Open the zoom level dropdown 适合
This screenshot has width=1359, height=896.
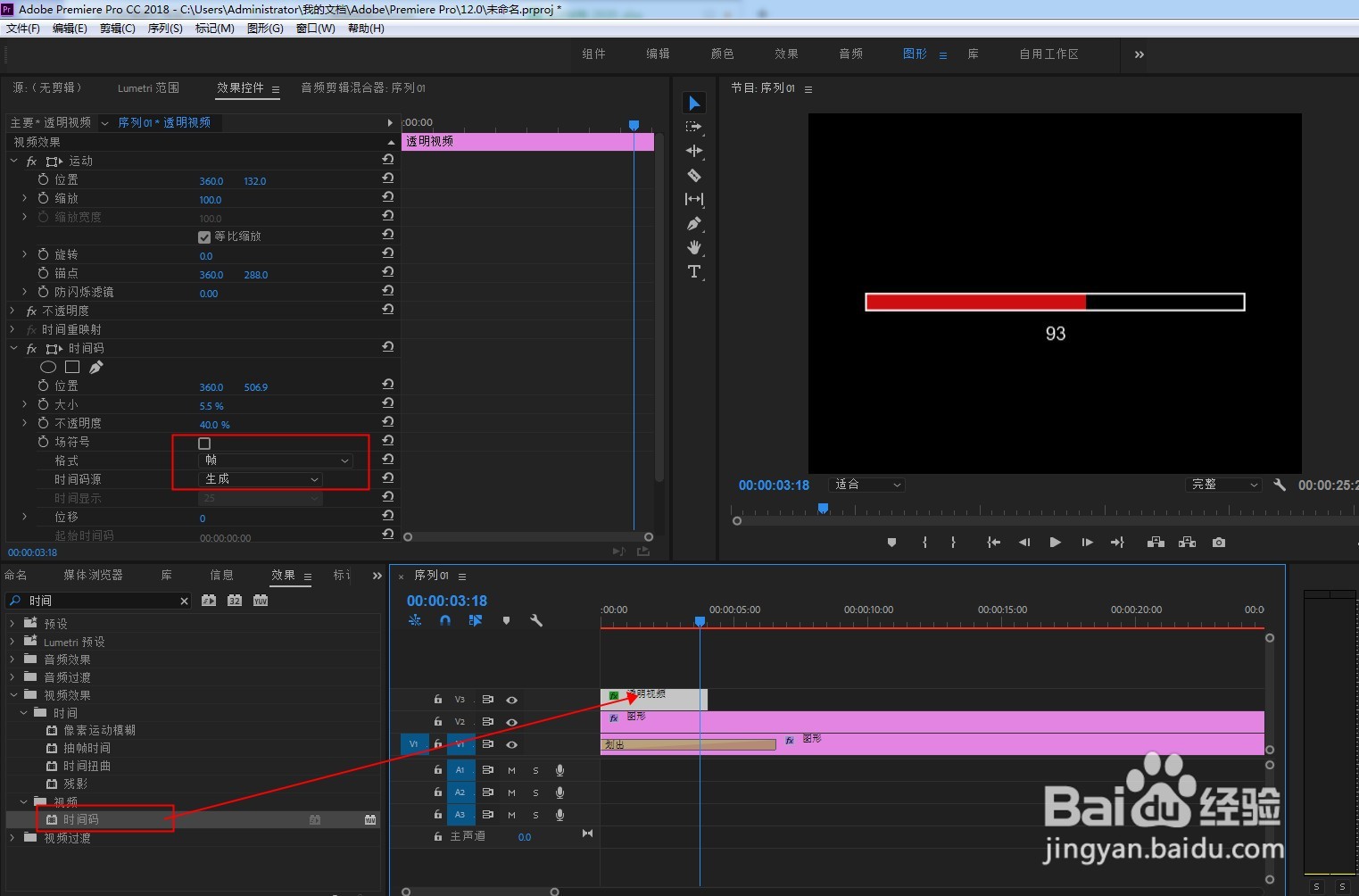(x=867, y=485)
